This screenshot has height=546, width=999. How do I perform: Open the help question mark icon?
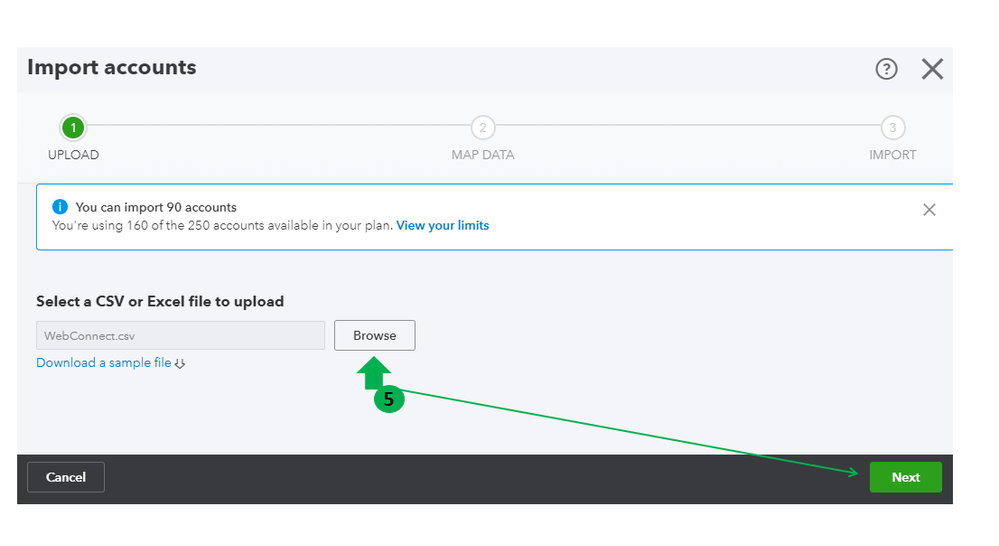click(x=886, y=69)
